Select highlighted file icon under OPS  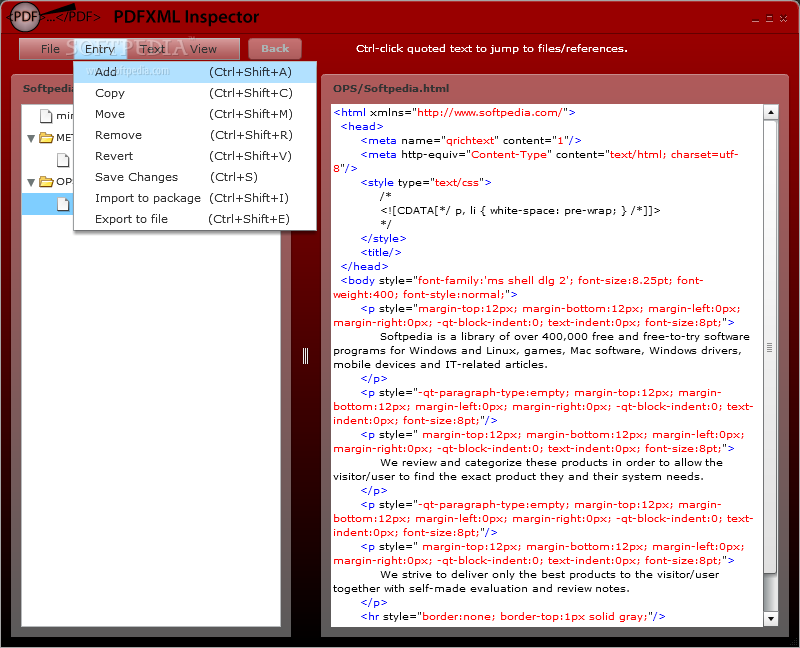[63, 204]
